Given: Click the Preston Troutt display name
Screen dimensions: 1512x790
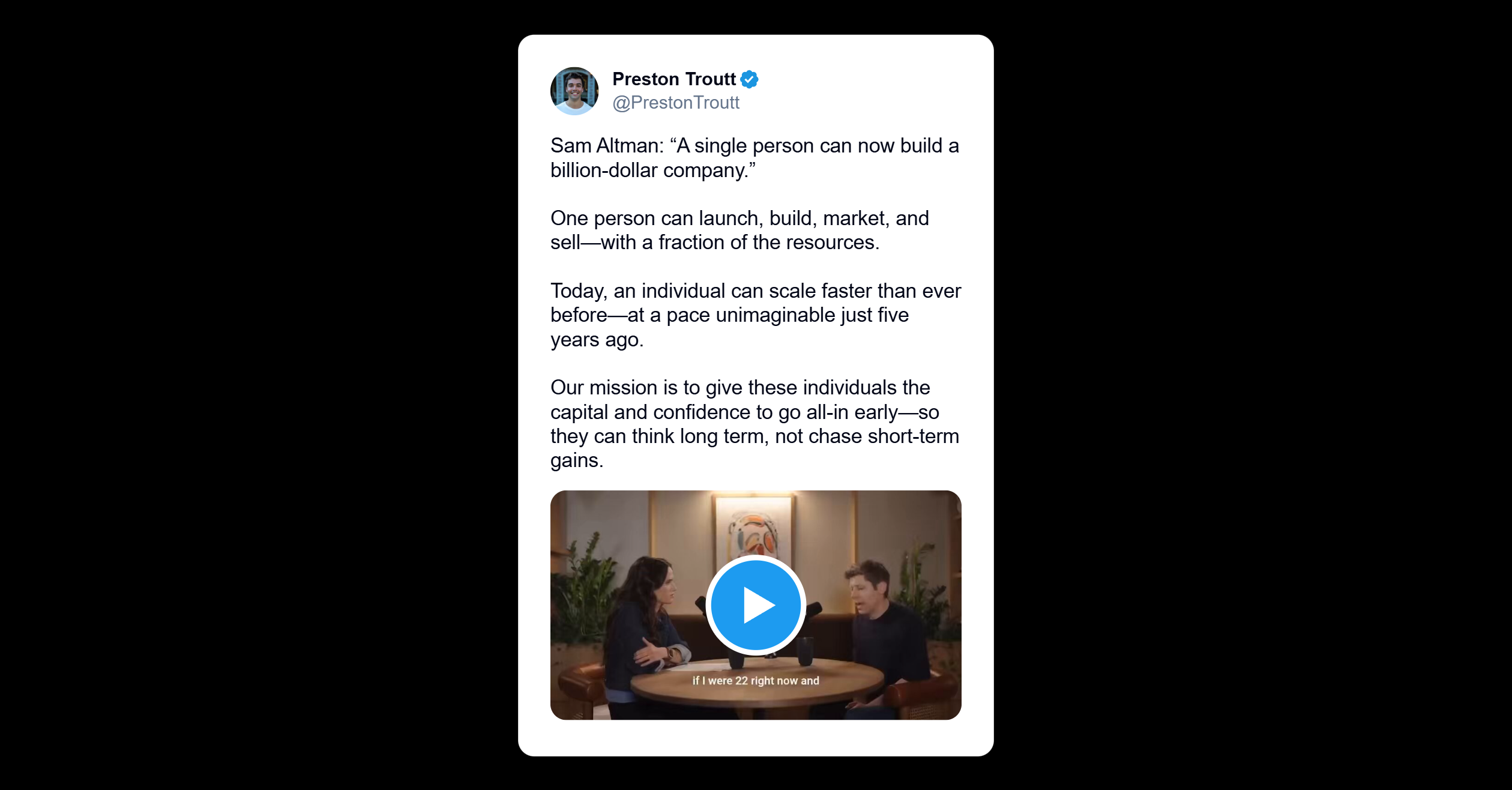Looking at the screenshot, I should pyautogui.click(x=673, y=79).
